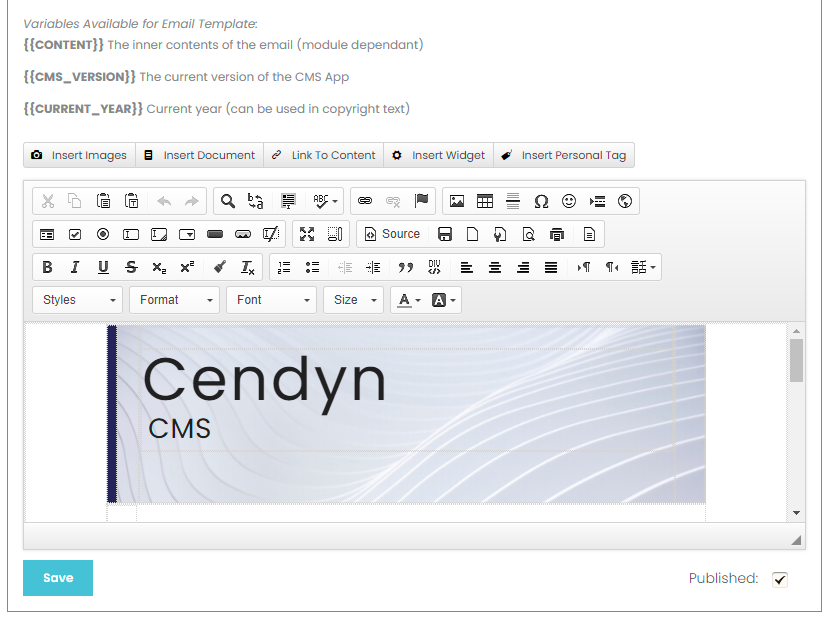Click the Select All icon
This screenshot has height=618, width=832.
(288, 201)
